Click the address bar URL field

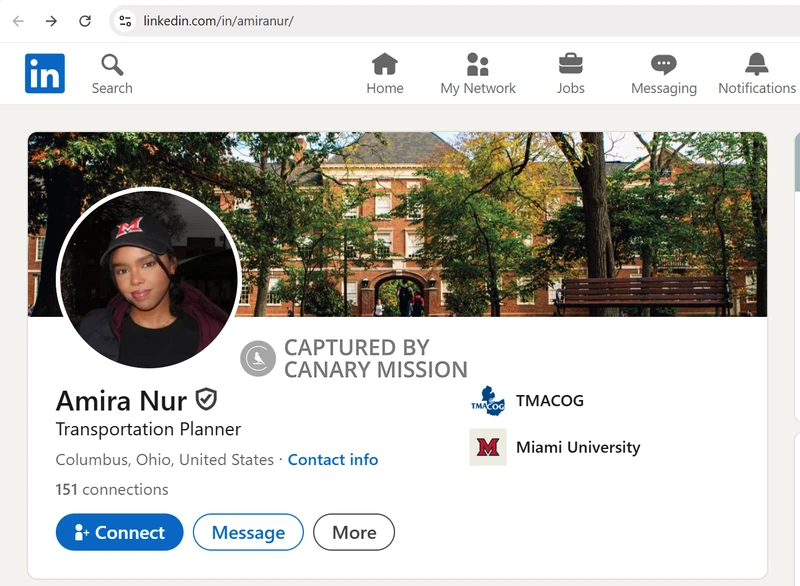(400, 21)
